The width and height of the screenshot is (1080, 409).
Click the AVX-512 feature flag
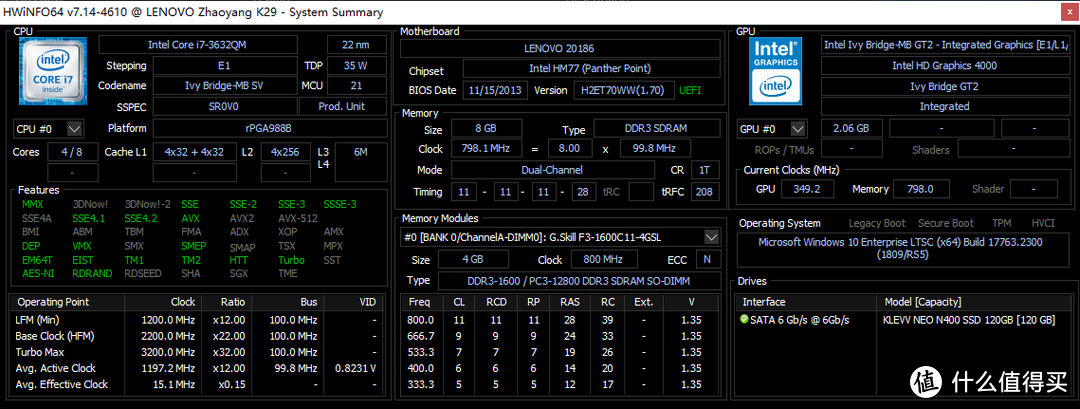pos(298,218)
